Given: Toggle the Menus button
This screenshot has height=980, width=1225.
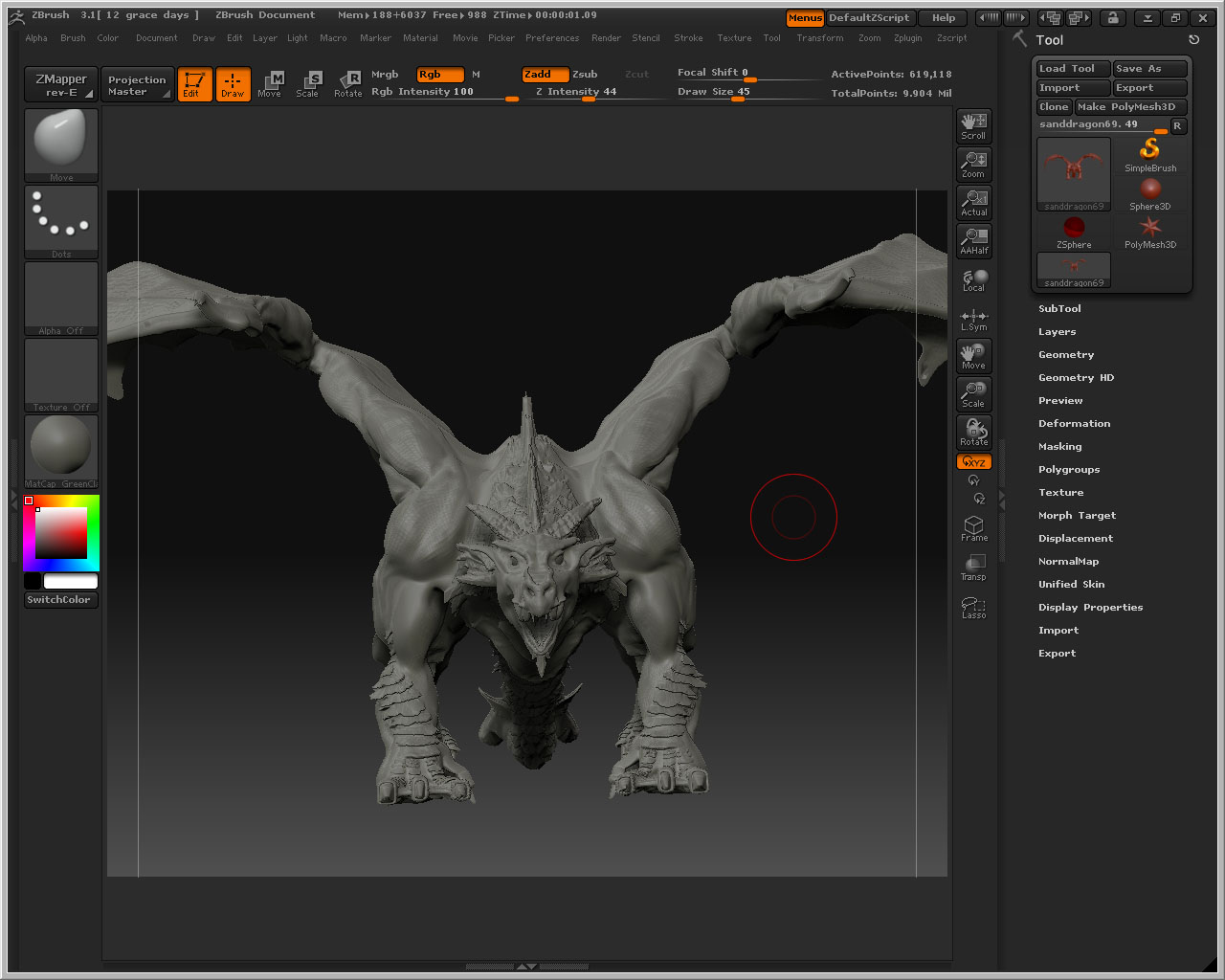Looking at the screenshot, I should coord(805,18).
